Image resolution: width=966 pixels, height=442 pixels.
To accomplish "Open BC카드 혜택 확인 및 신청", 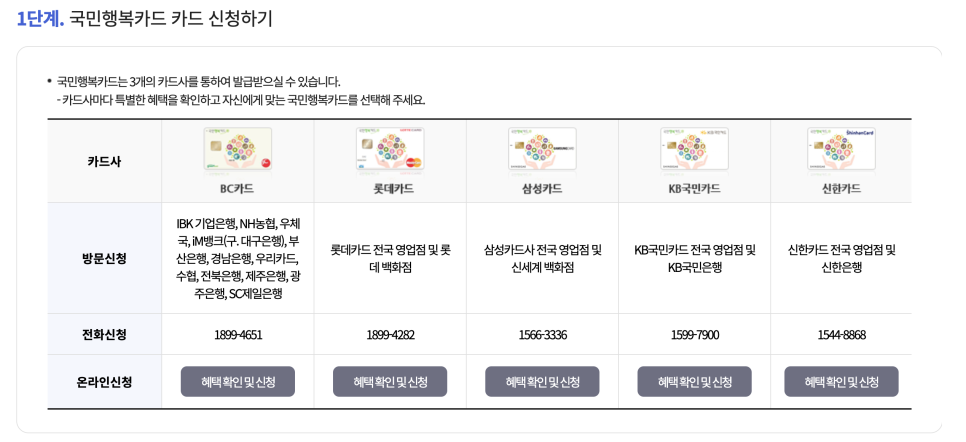I will click(x=238, y=382).
